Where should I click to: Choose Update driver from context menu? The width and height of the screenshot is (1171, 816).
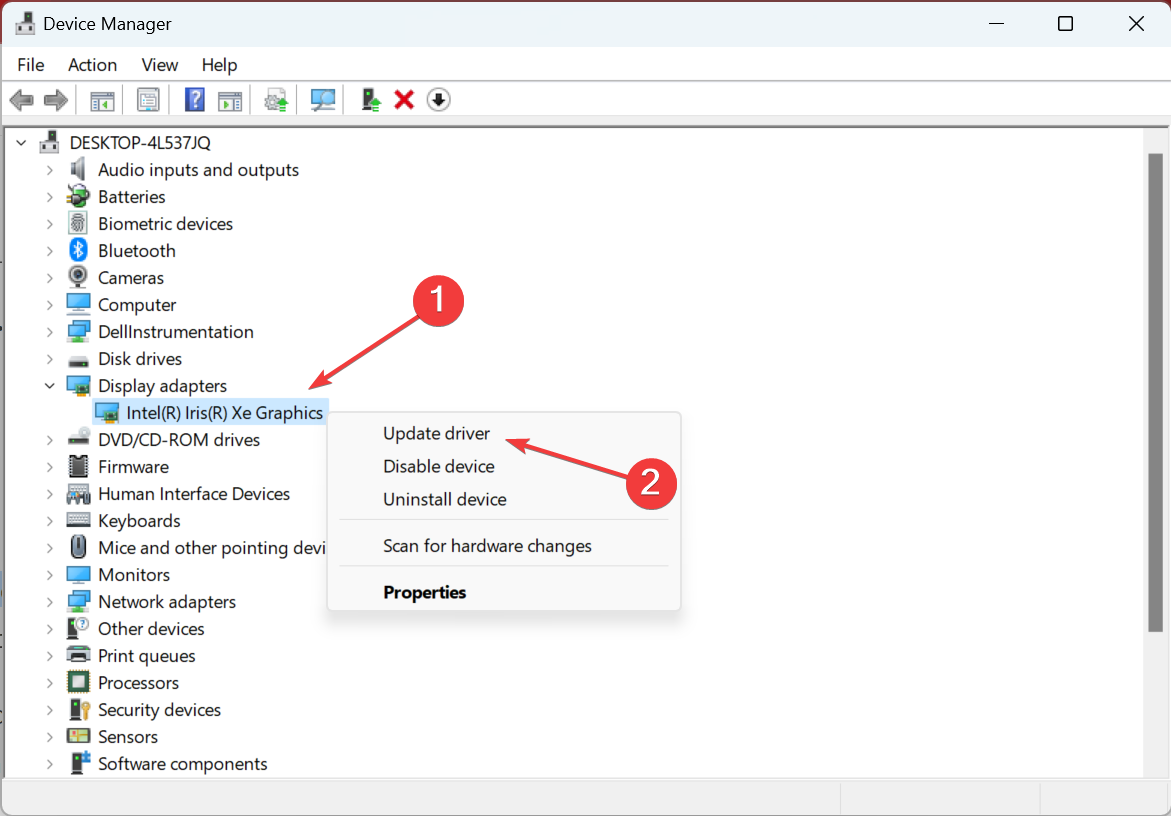436,433
